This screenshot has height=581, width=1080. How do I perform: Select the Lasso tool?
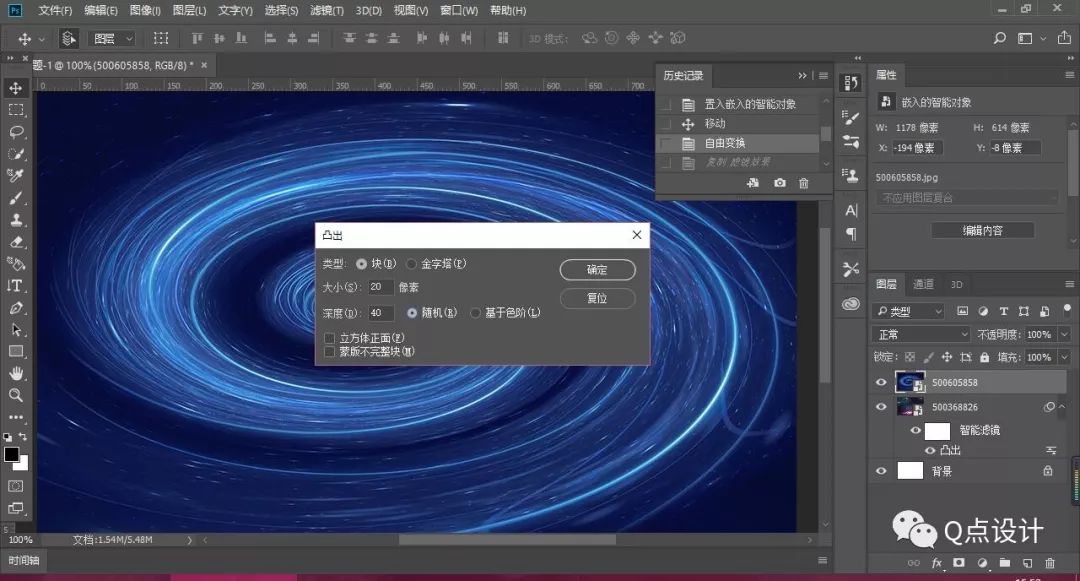[14, 131]
